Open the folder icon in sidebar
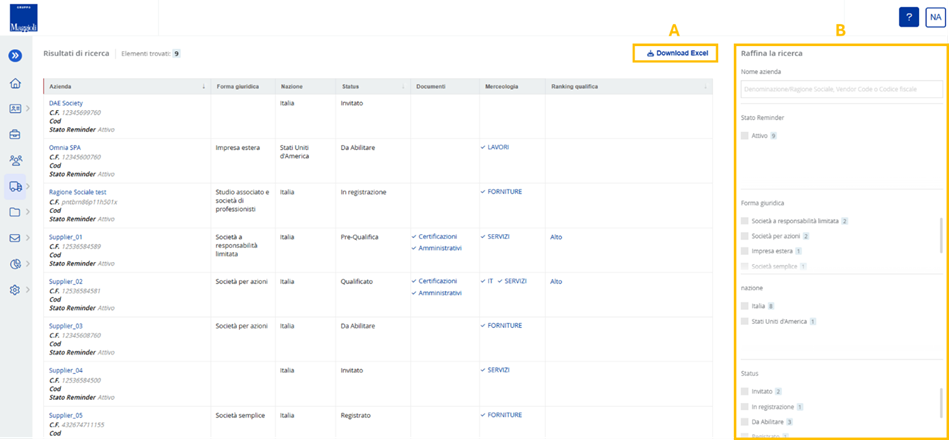949x440 pixels. [x=15, y=212]
